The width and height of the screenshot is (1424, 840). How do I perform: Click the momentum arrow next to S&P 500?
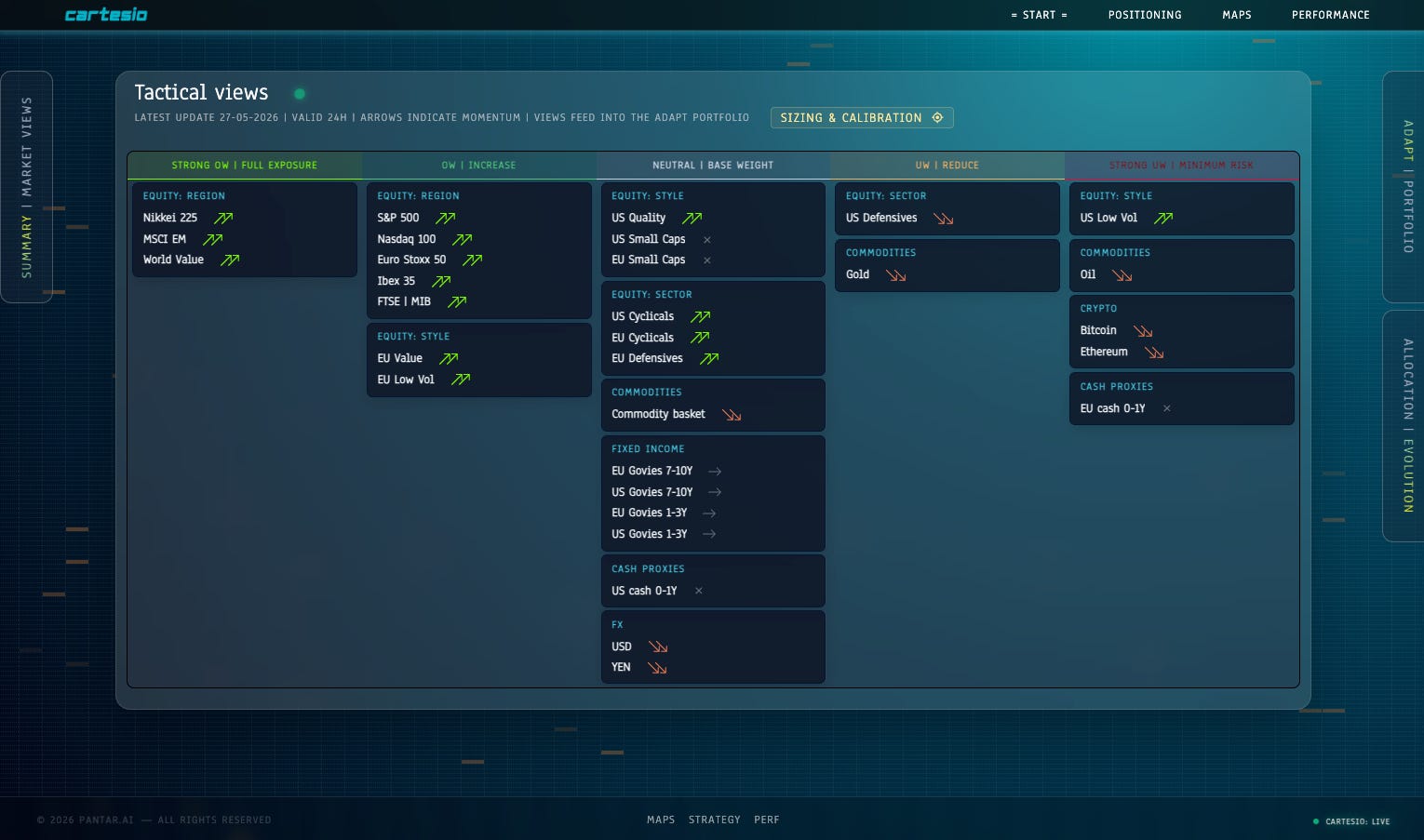click(446, 219)
